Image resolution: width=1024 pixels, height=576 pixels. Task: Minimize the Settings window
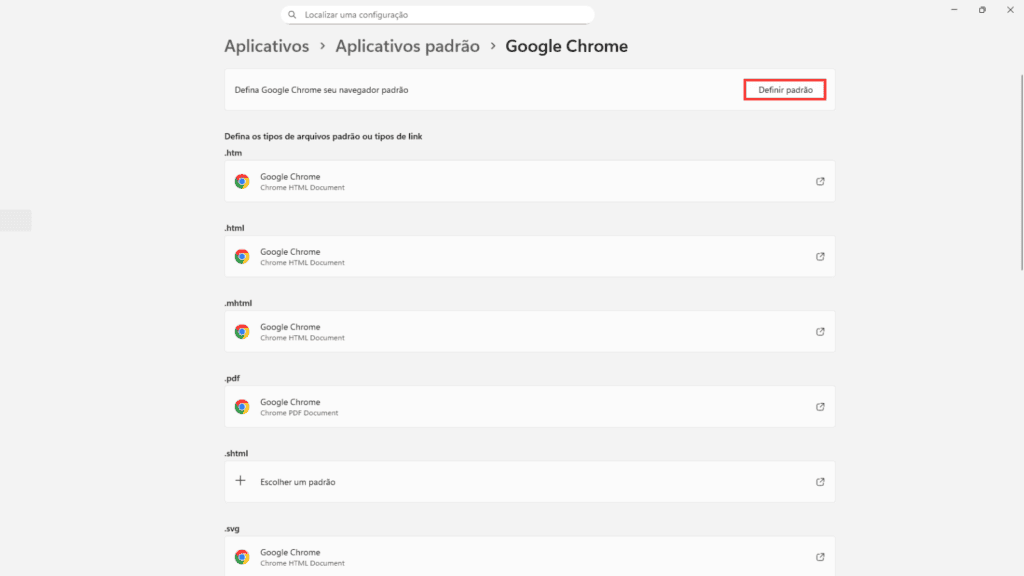tap(954, 10)
